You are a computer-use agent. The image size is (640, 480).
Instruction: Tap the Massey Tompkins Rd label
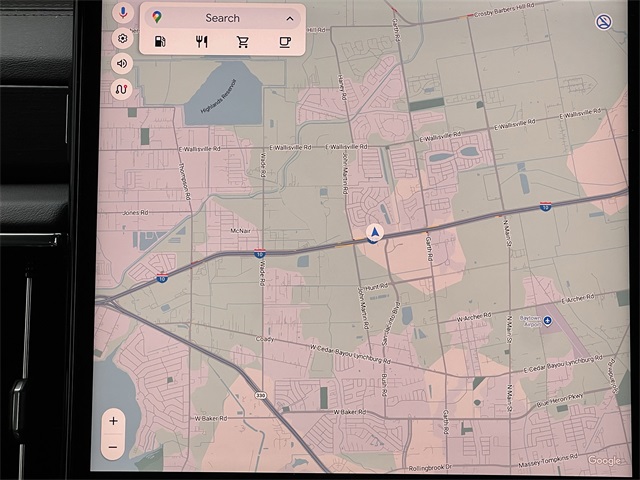(548, 460)
